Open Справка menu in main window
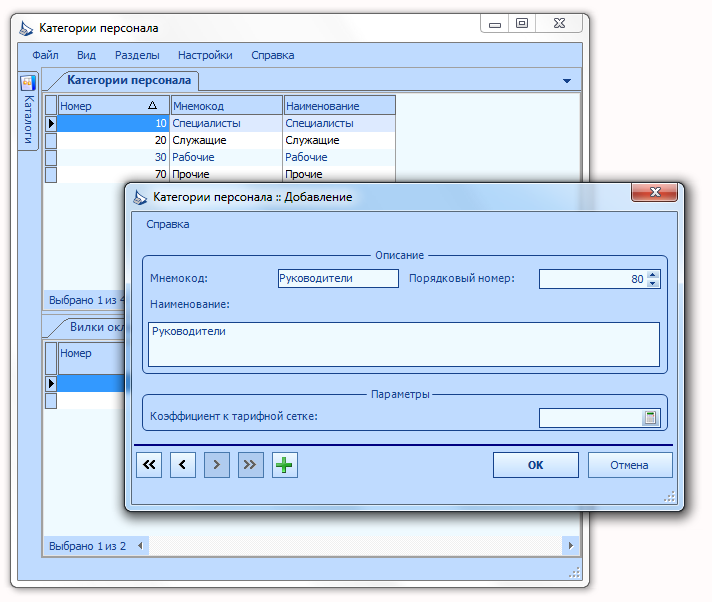The height and width of the screenshot is (602, 712). pyautogui.click(x=273, y=55)
